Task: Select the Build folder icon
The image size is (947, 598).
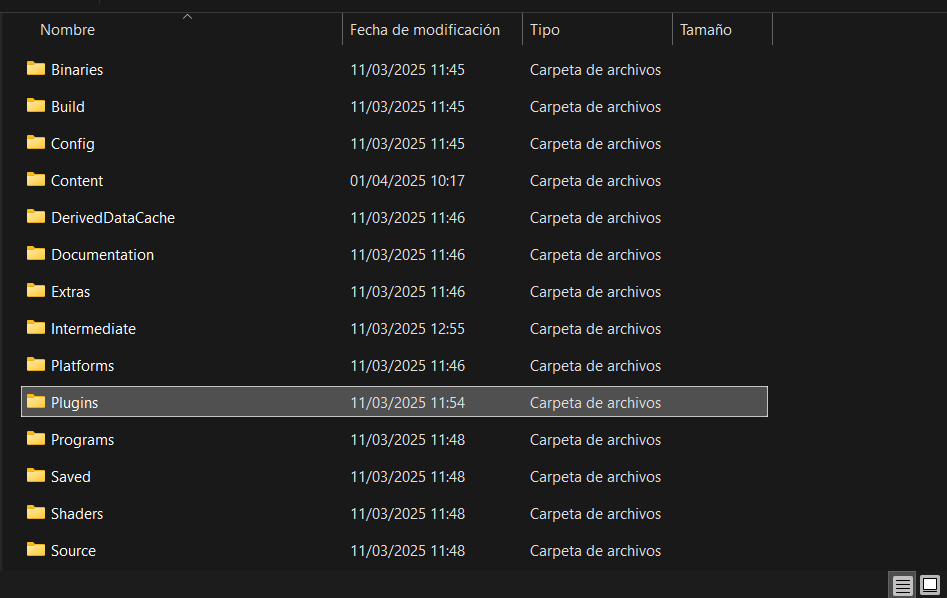Action: pyautogui.click(x=36, y=106)
